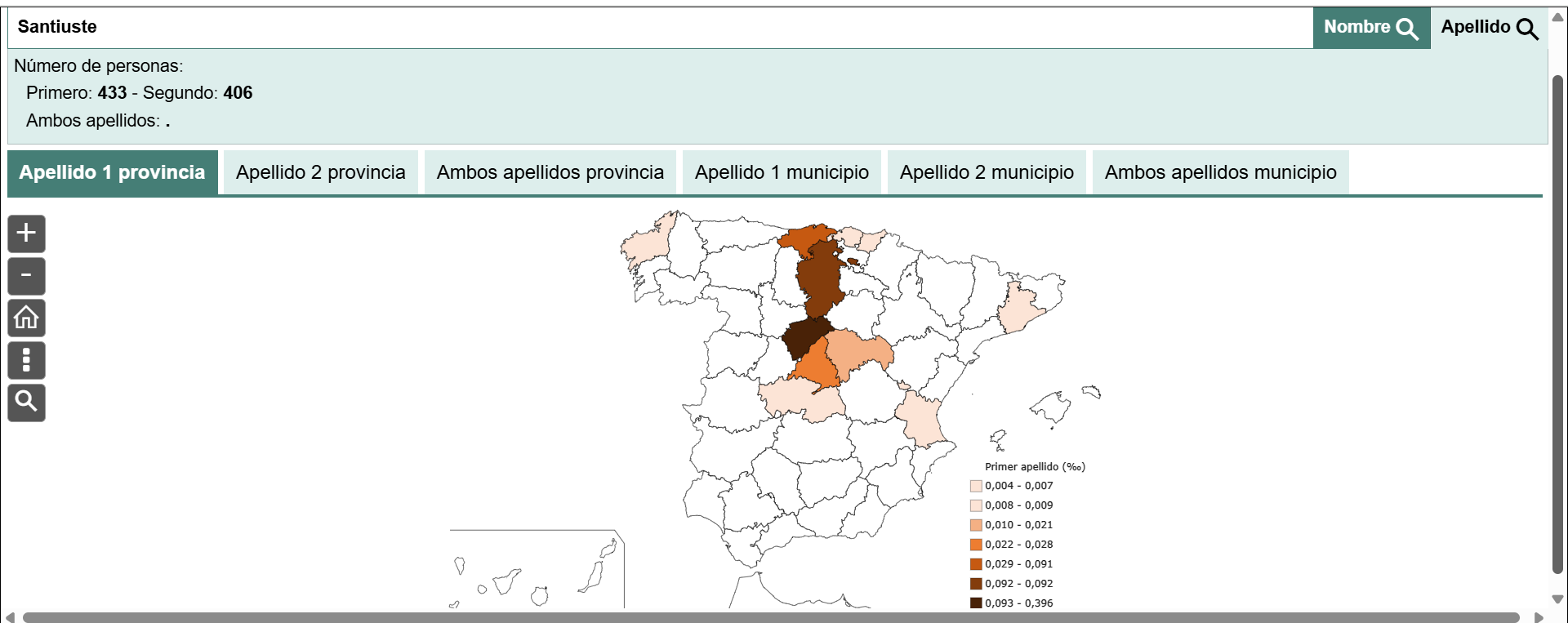Click the 0,093 - 0,396 legend swatch
The image size is (1568, 623).
(x=976, y=603)
